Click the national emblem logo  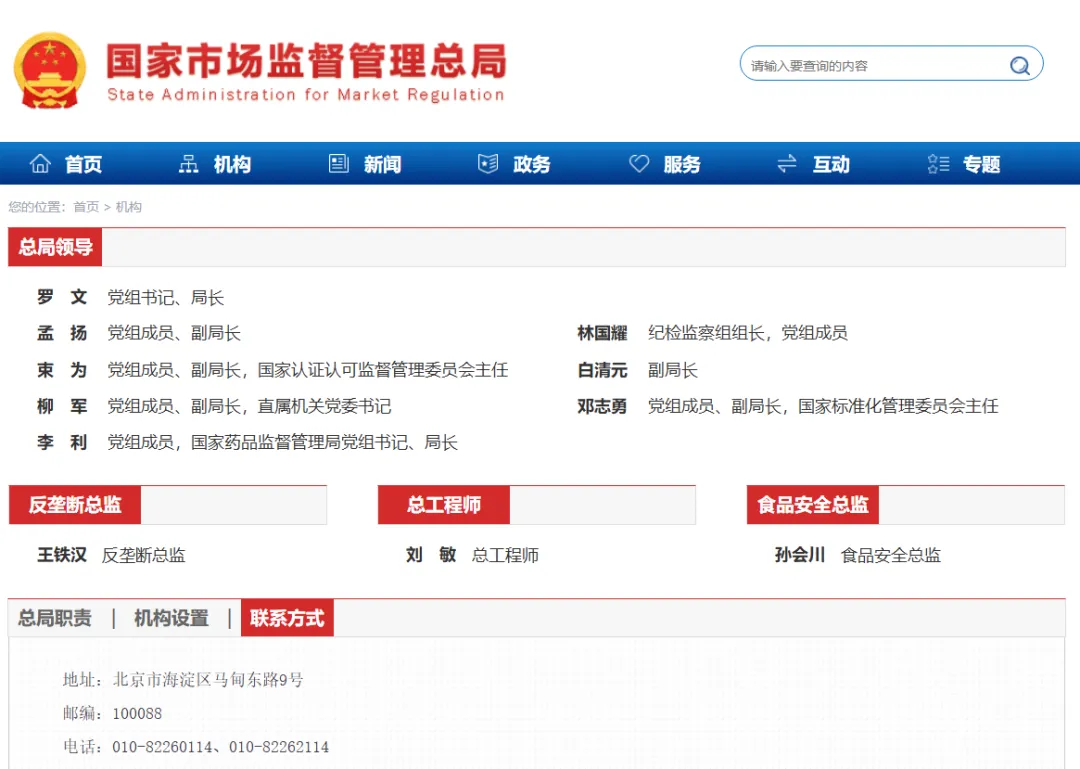pos(49,69)
